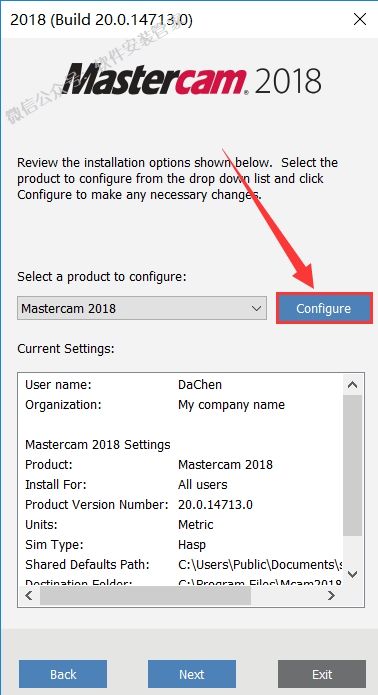Image resolution: width=378 pixels, height=695 pixels.
Task: Close the installer with the X icon
Action: [x=360, y=19]
